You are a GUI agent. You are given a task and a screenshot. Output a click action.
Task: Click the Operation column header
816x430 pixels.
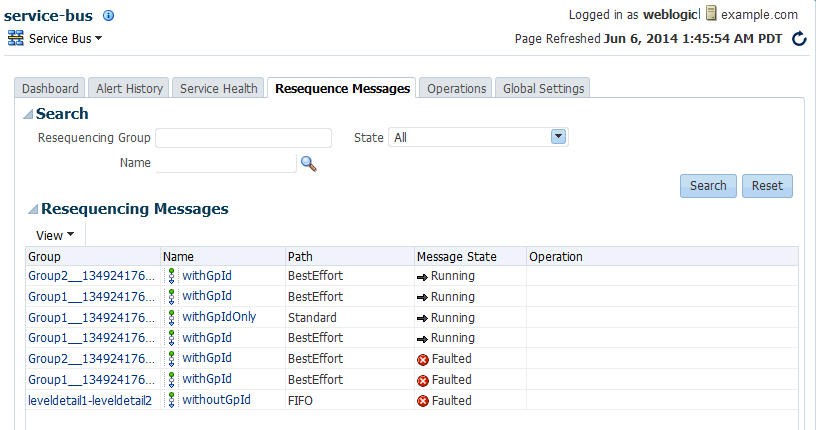click(x=662, y=257)
